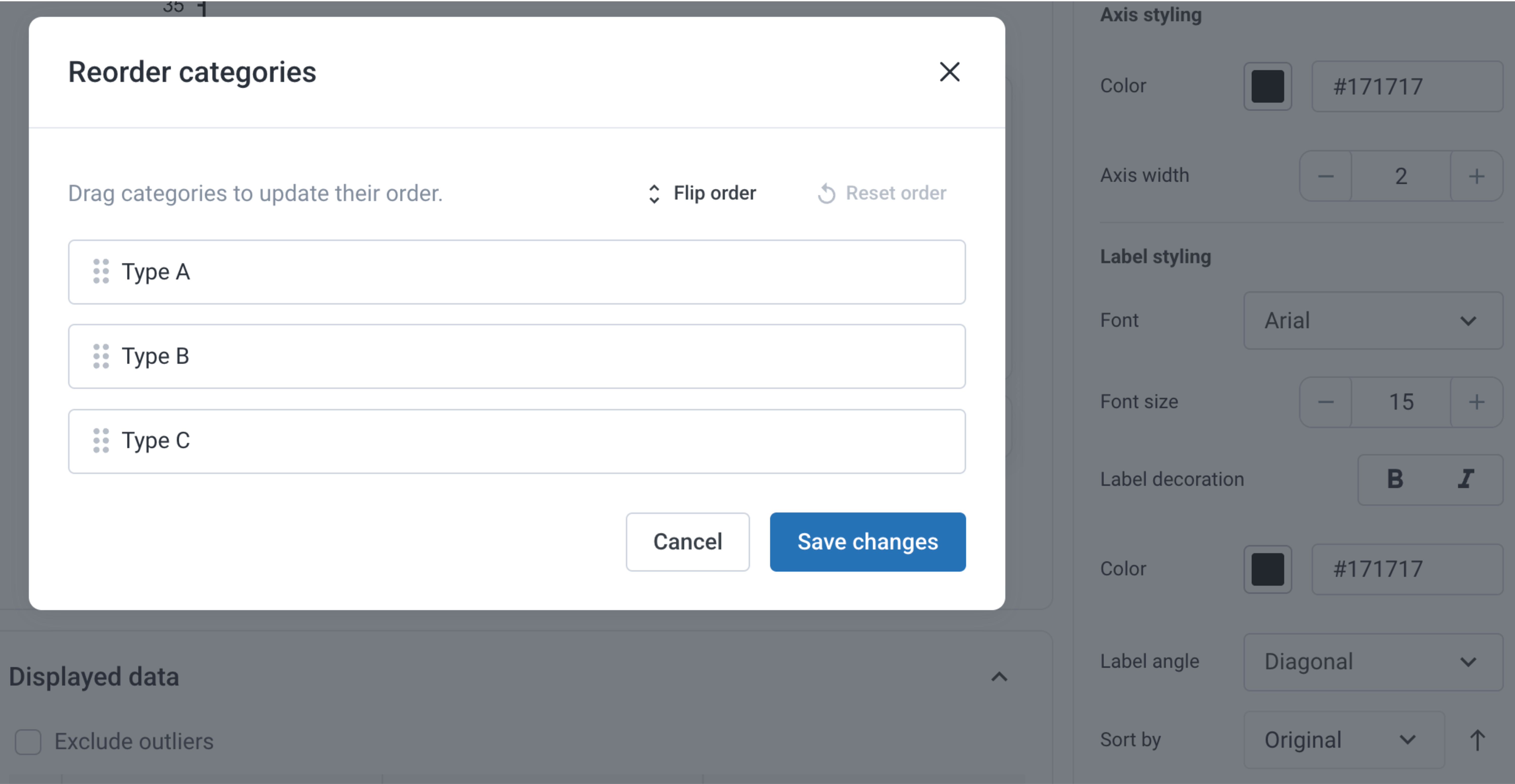This screenshot has width=1515, height=784.
Task: Decrease the axis width
Action: [x=1326, y=176]
